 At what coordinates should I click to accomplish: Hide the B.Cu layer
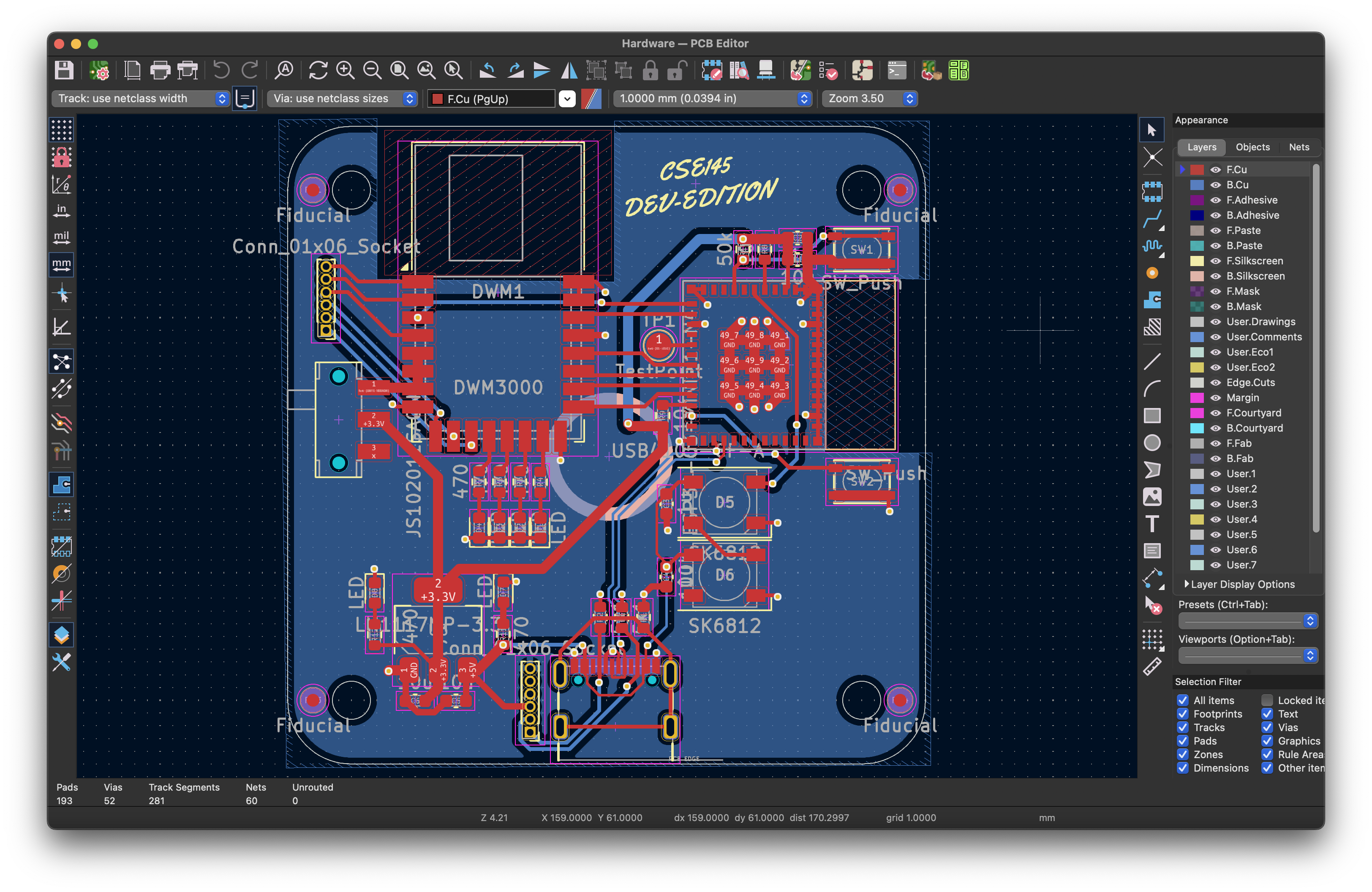pos(1216,185)
